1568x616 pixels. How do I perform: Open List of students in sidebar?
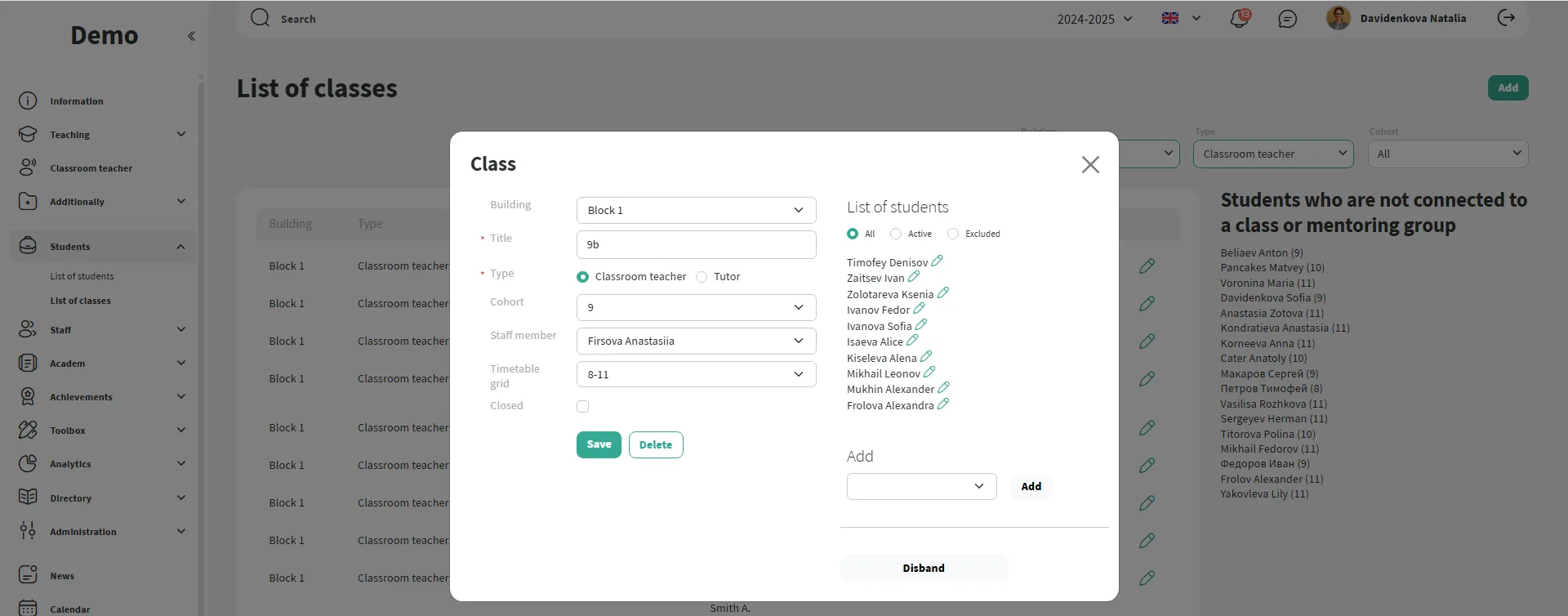82,276
